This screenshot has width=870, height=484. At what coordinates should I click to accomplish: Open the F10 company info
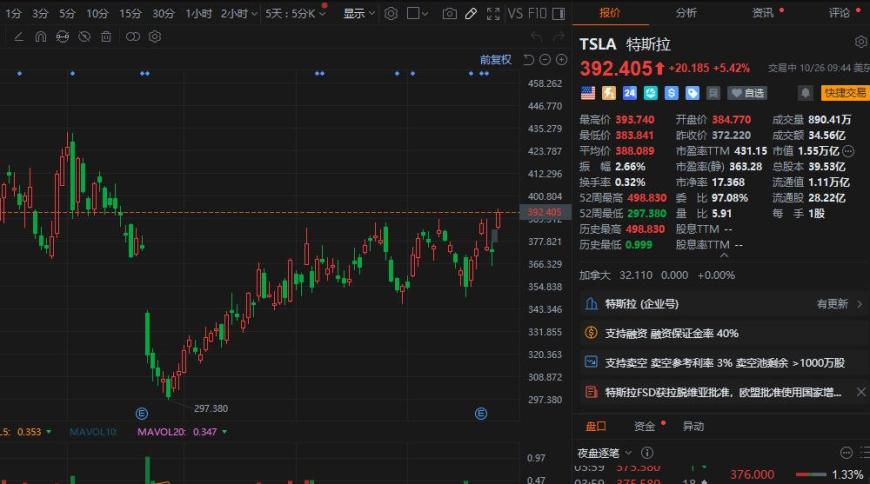click(537, 13)
